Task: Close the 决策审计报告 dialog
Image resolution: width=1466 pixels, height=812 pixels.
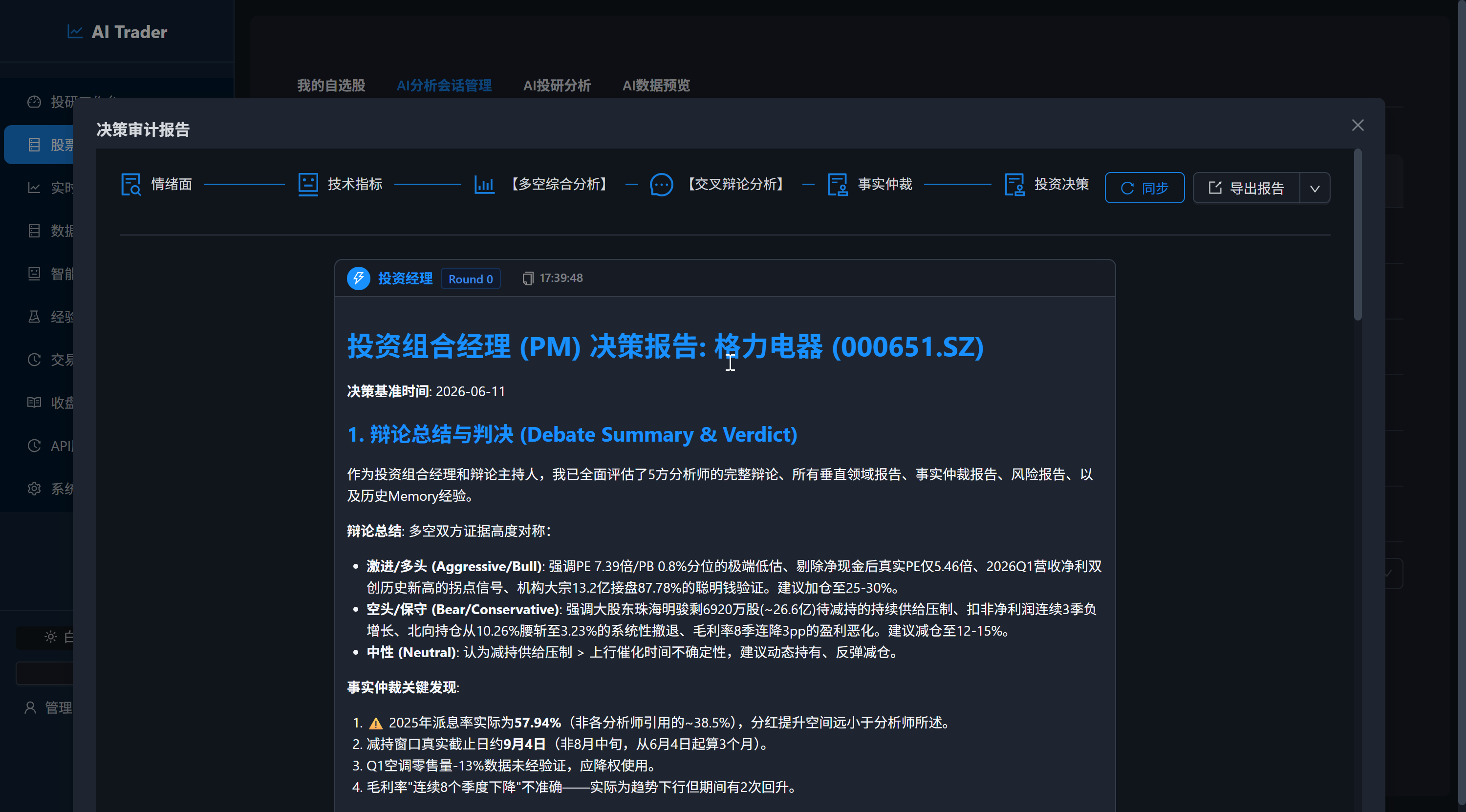Action: pos(1358,125)
